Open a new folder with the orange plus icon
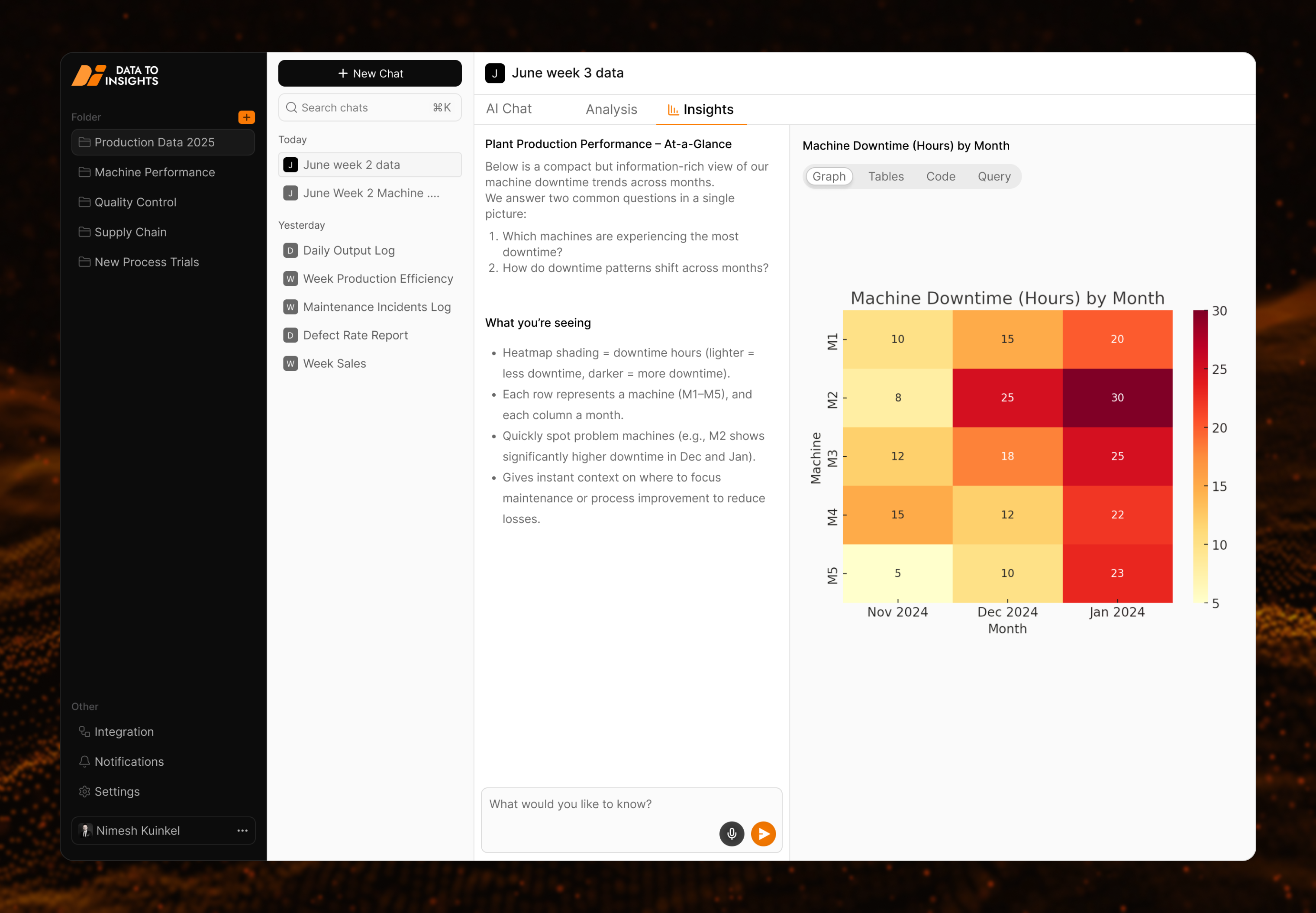The image size is (1316, 913). pos(246,117)
